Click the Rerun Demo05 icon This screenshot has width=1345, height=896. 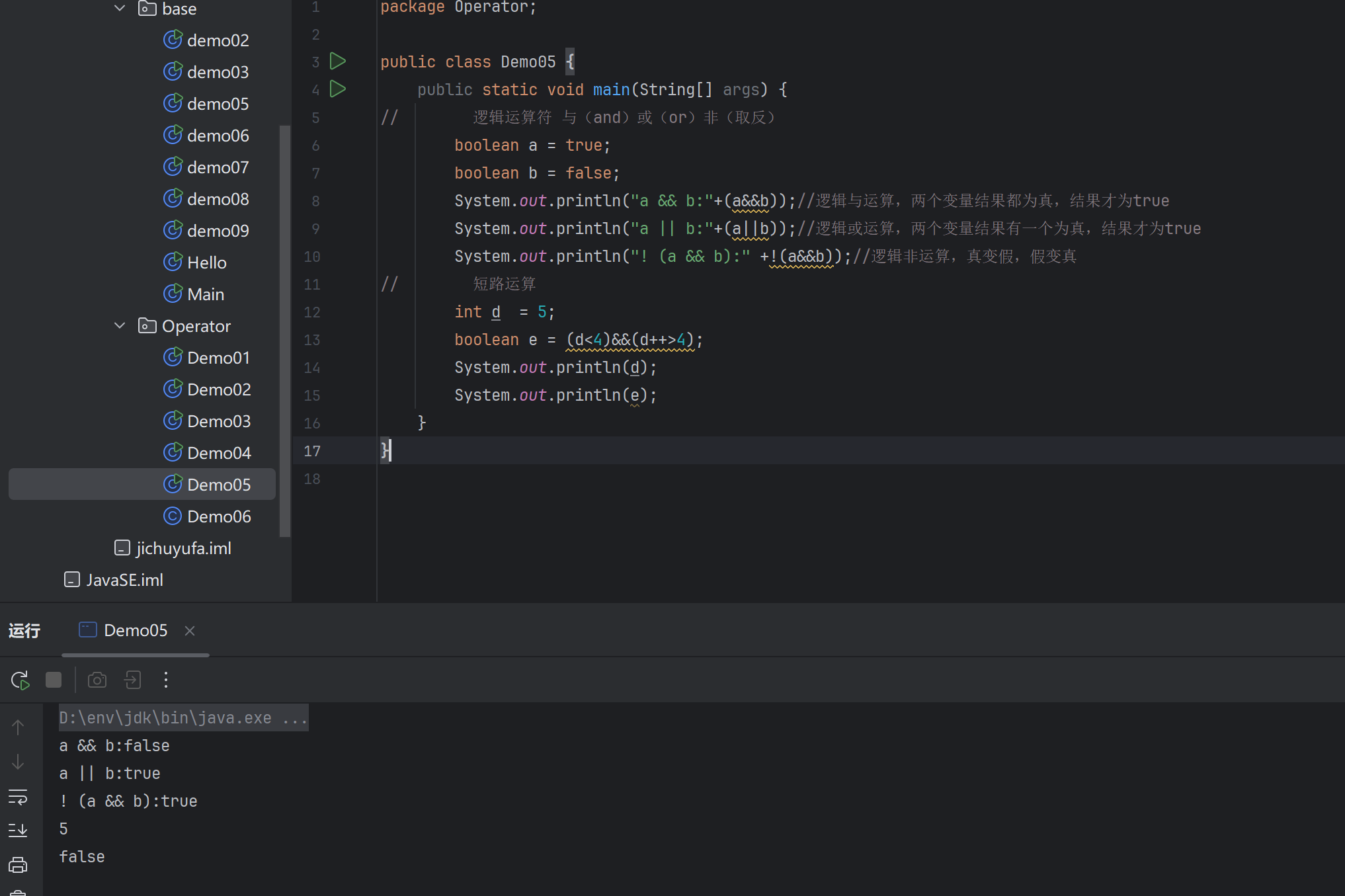point(20,680)
